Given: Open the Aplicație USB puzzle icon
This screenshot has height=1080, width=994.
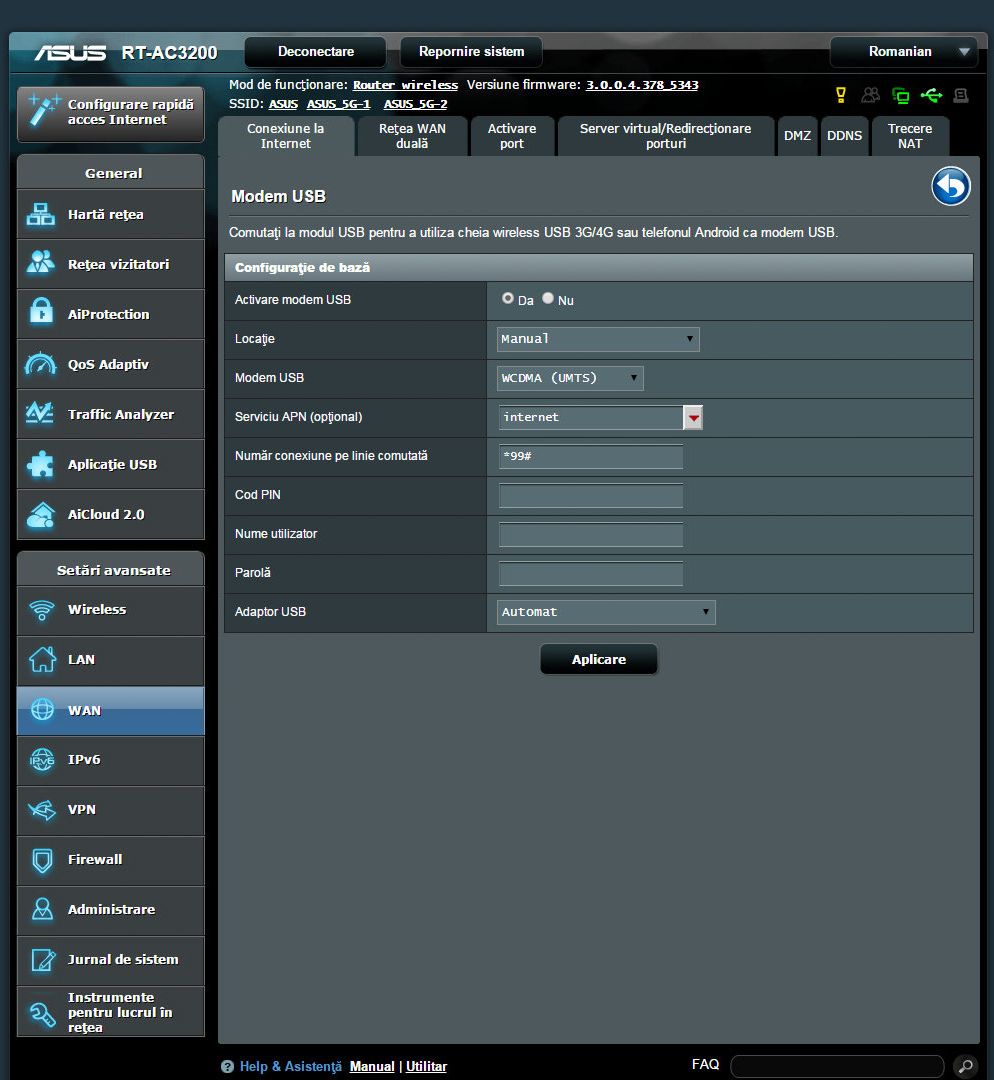Looking at the screenshot, I should click(41, 464).
